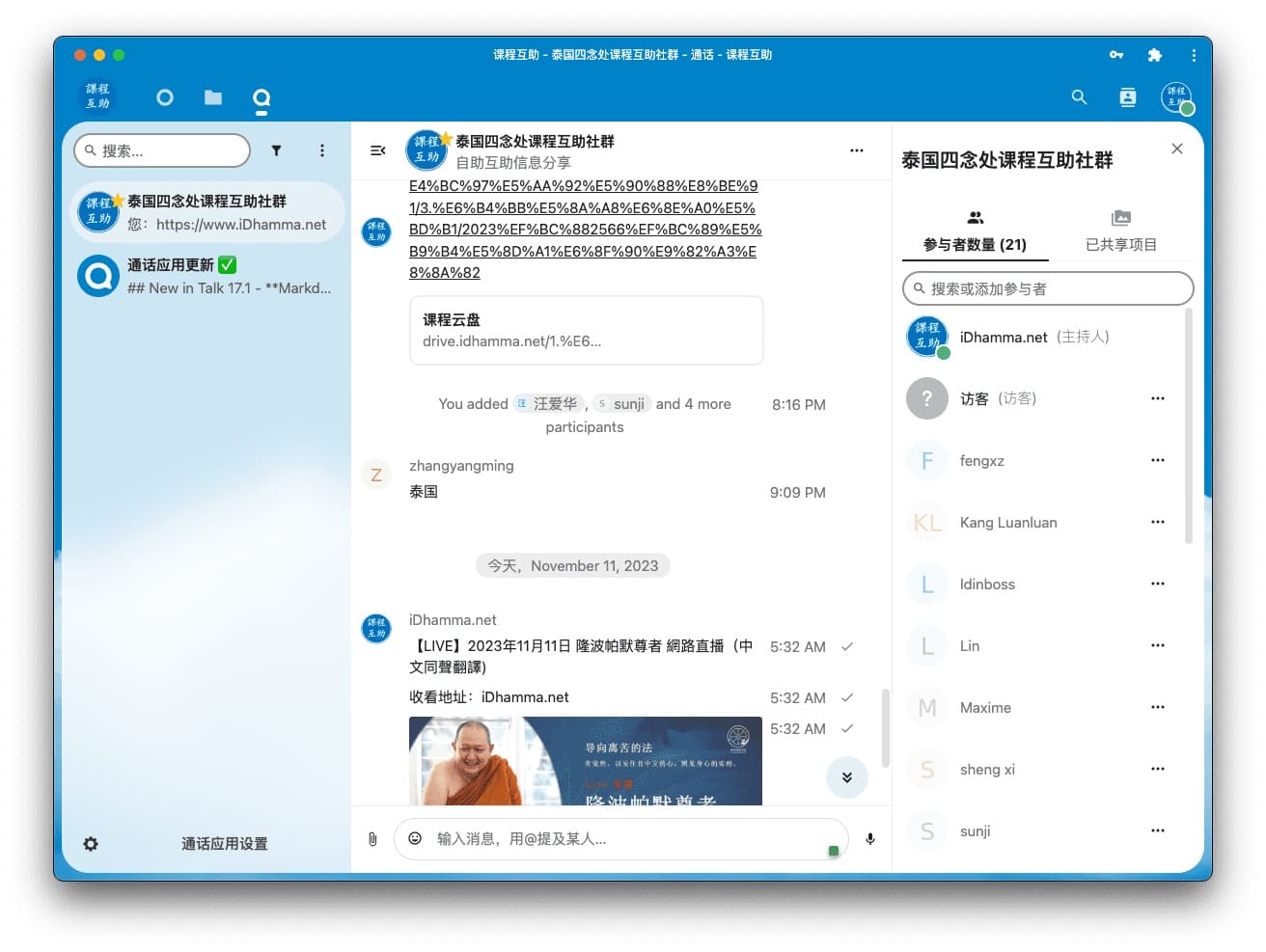Image resolution: width=1266 pixels, height=952 pixels.
Task: Open the encoded drive URL link
Action: click(585, 230)
